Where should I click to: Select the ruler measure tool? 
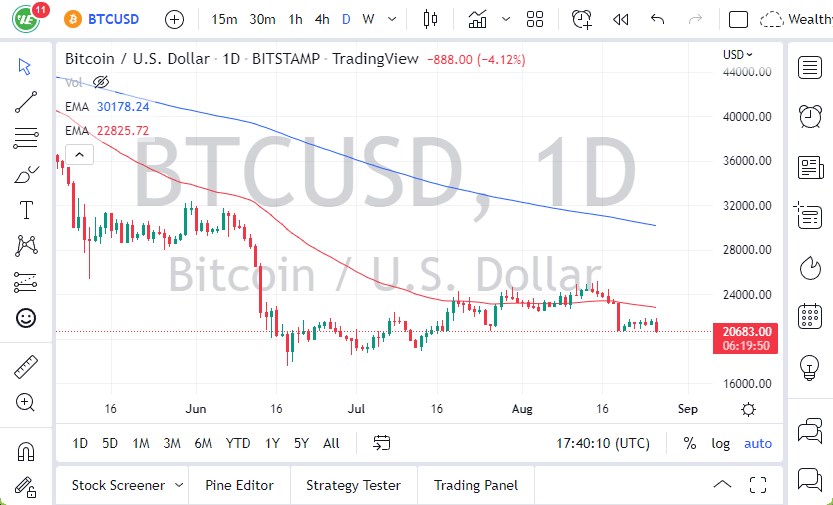[x=26, y=367]
